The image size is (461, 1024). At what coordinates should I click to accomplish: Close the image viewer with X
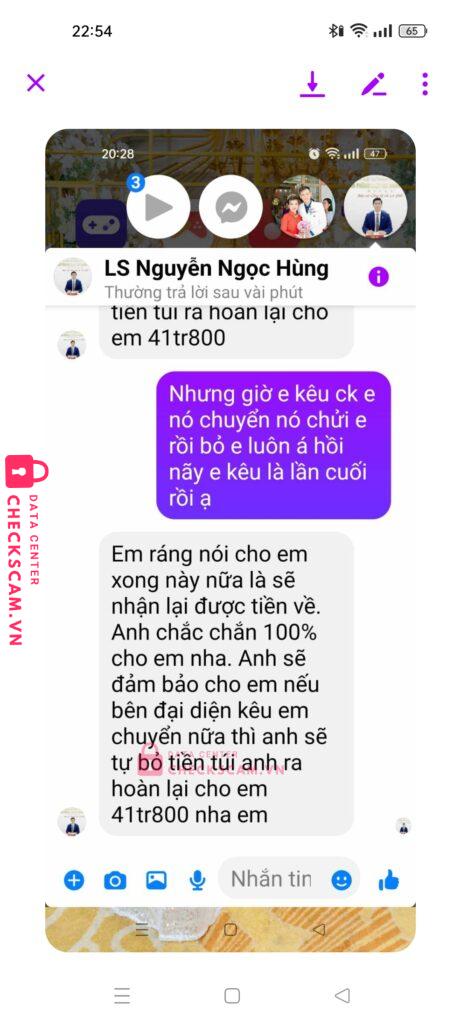click(35, 83)
